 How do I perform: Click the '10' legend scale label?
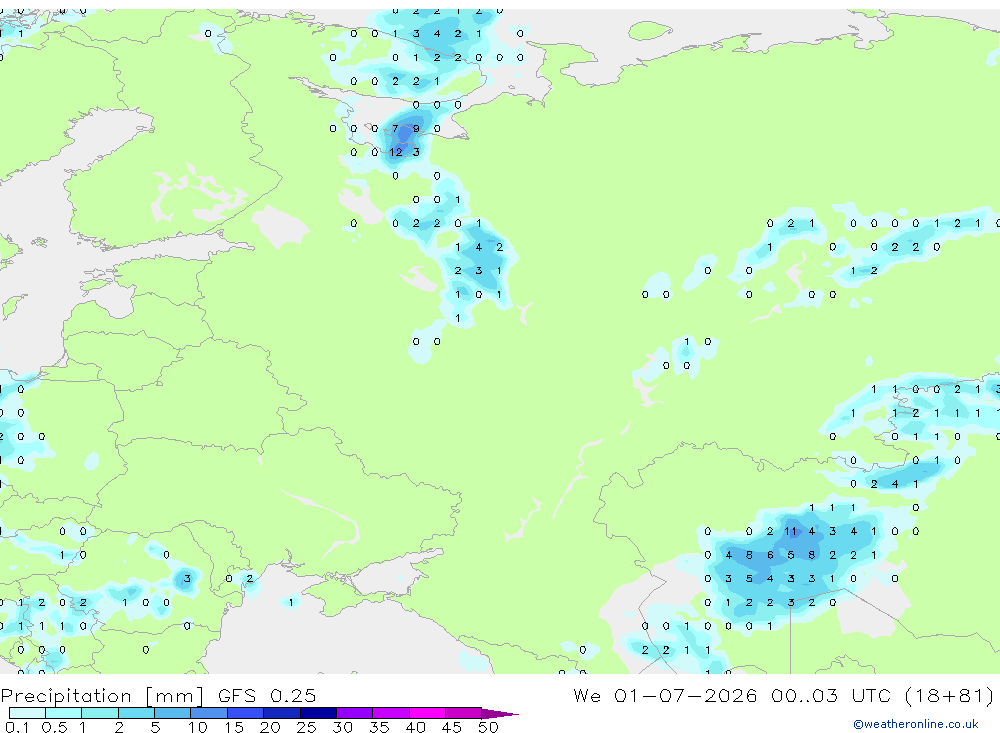pyautogui.click(x=198, y=727)
